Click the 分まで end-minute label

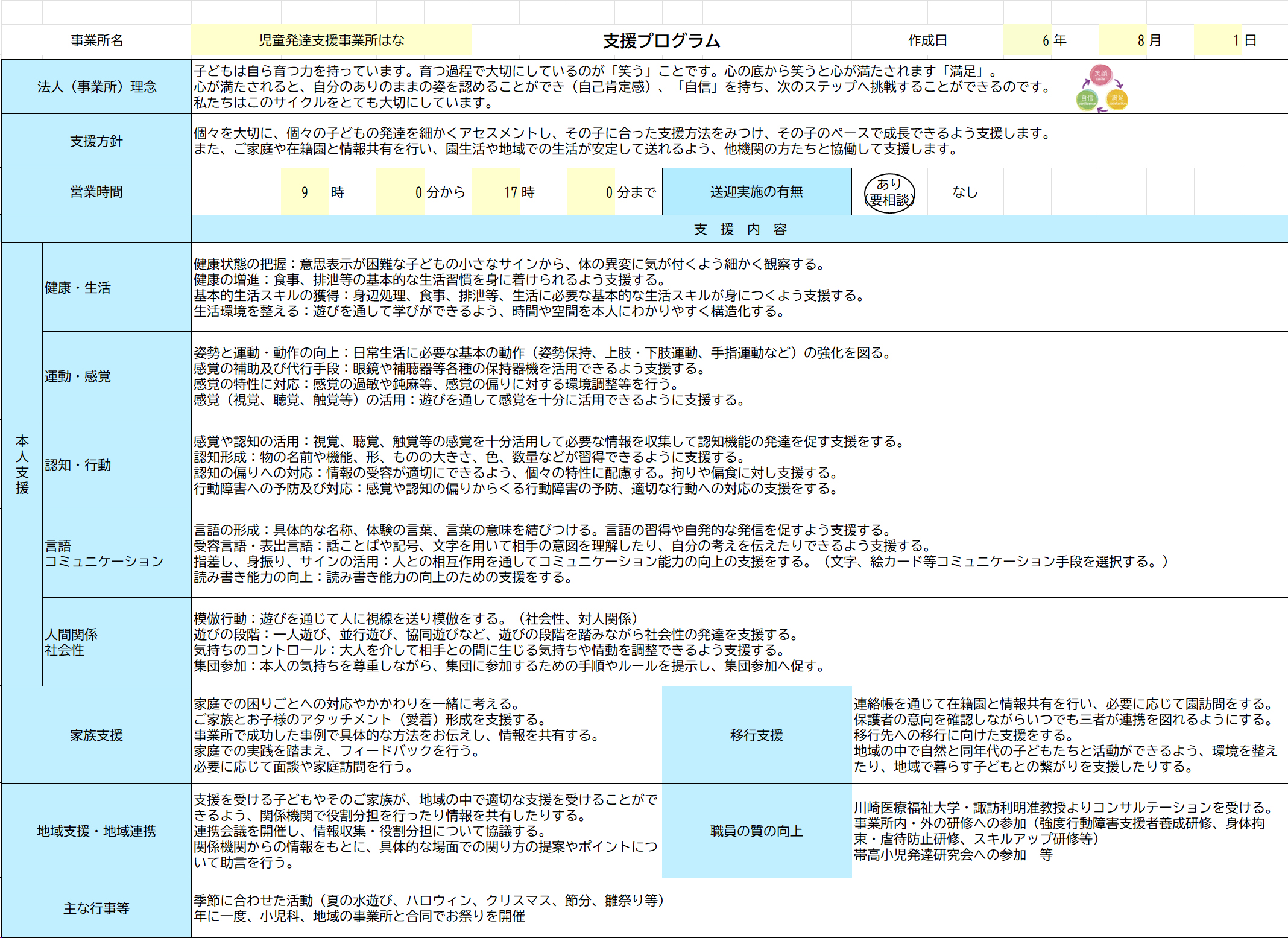pyautogui.click(x=637, y=192)
